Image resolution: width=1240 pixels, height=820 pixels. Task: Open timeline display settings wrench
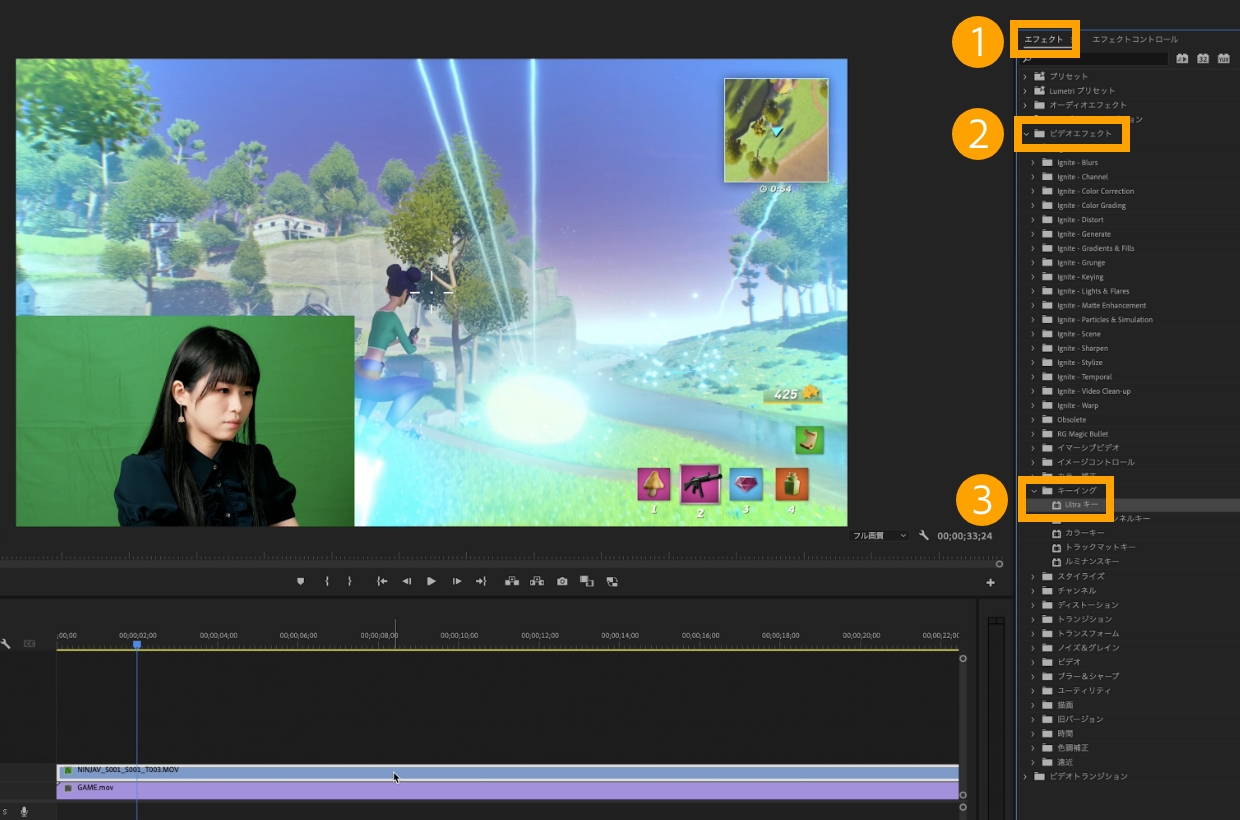7,644
